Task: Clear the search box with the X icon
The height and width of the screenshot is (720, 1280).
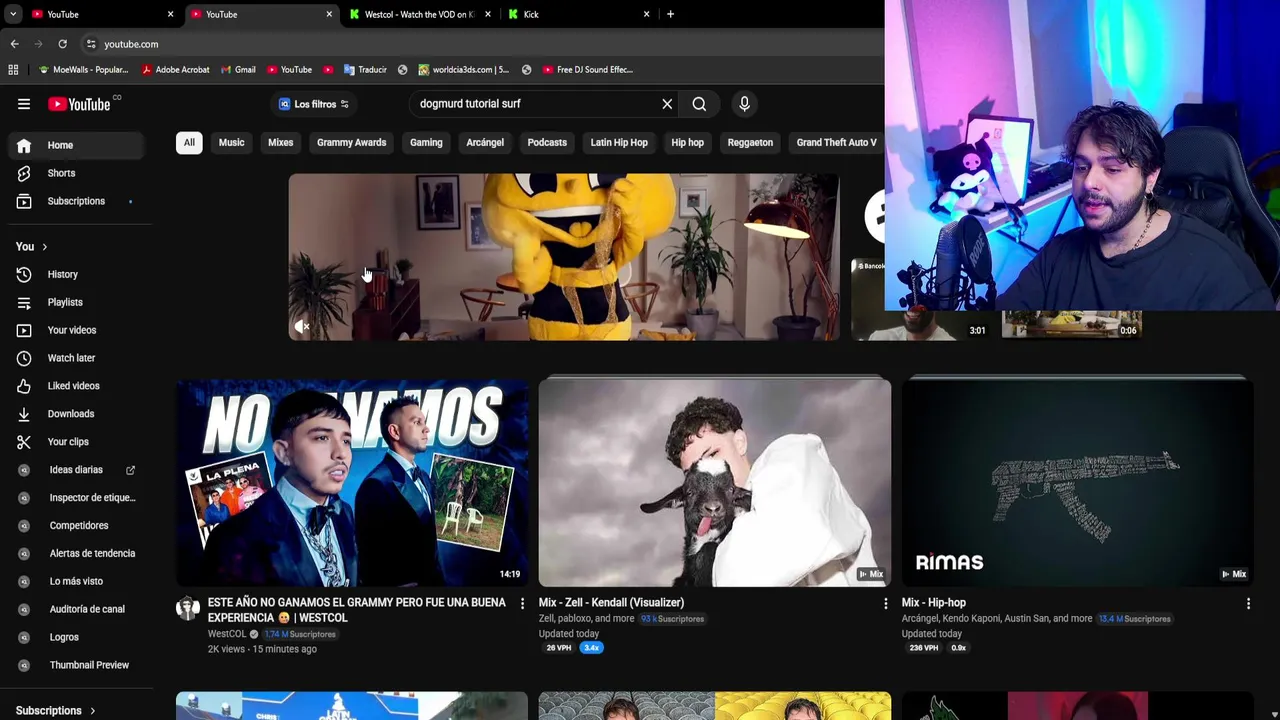Action: pos(667,104)
